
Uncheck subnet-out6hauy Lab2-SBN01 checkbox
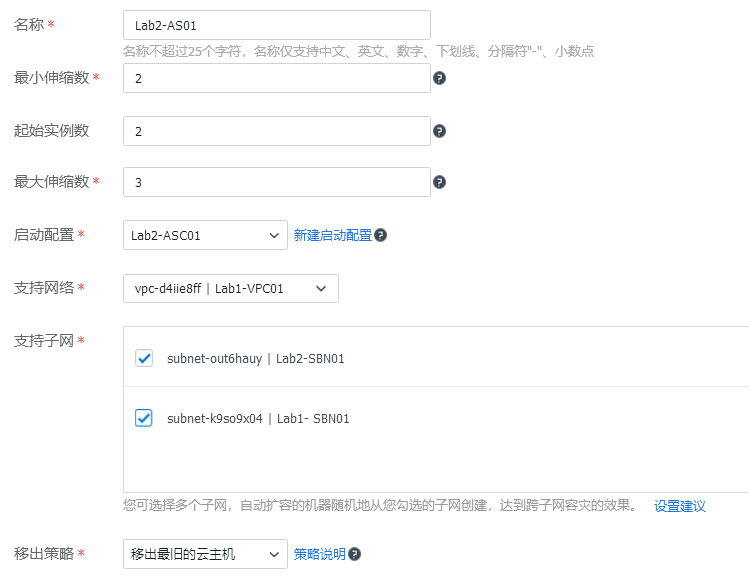click(x=144, y=358)
